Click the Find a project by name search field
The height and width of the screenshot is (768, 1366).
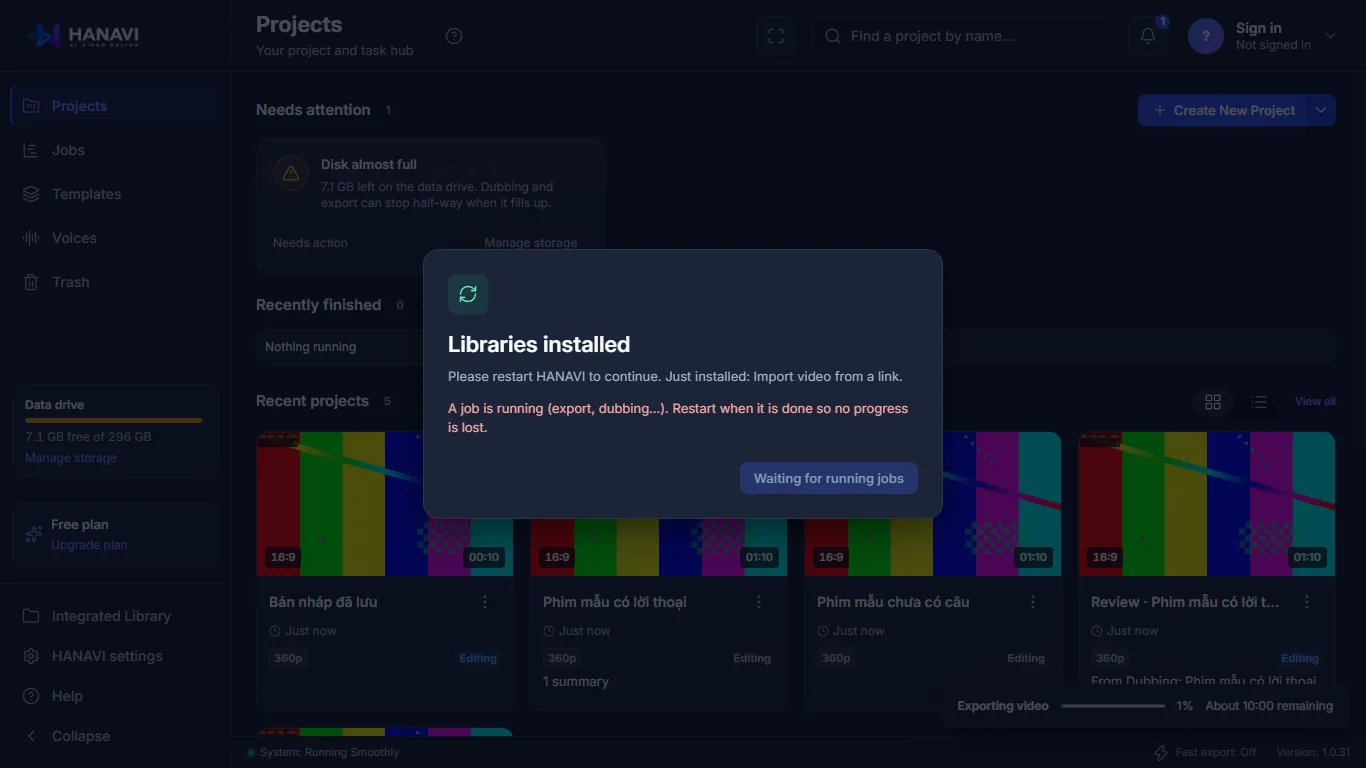[961, 36]
